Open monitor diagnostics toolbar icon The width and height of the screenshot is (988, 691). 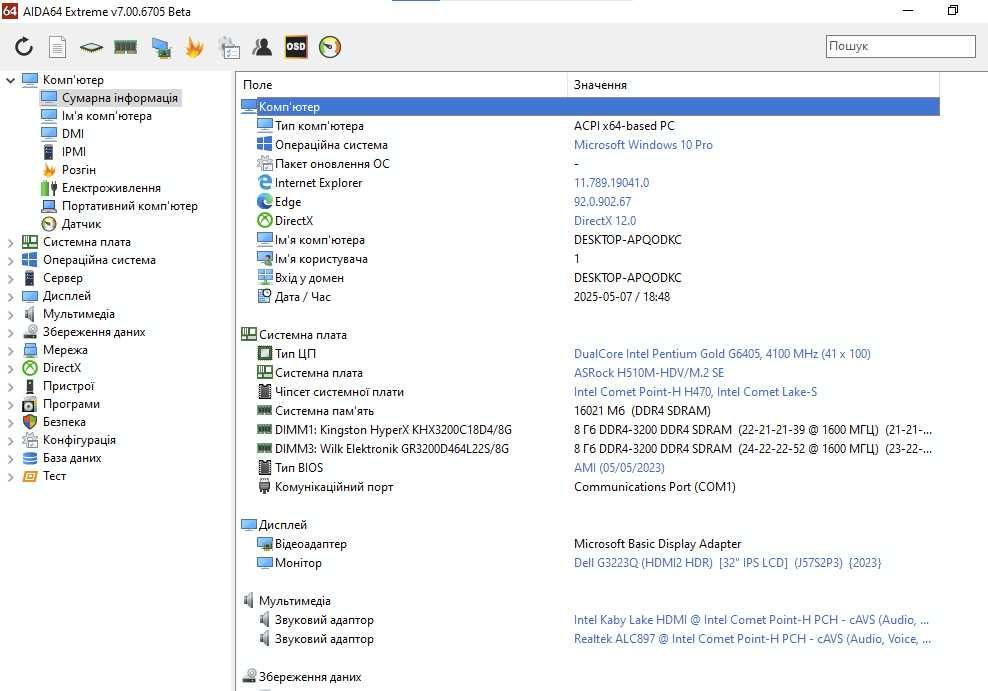coord(161,47)
